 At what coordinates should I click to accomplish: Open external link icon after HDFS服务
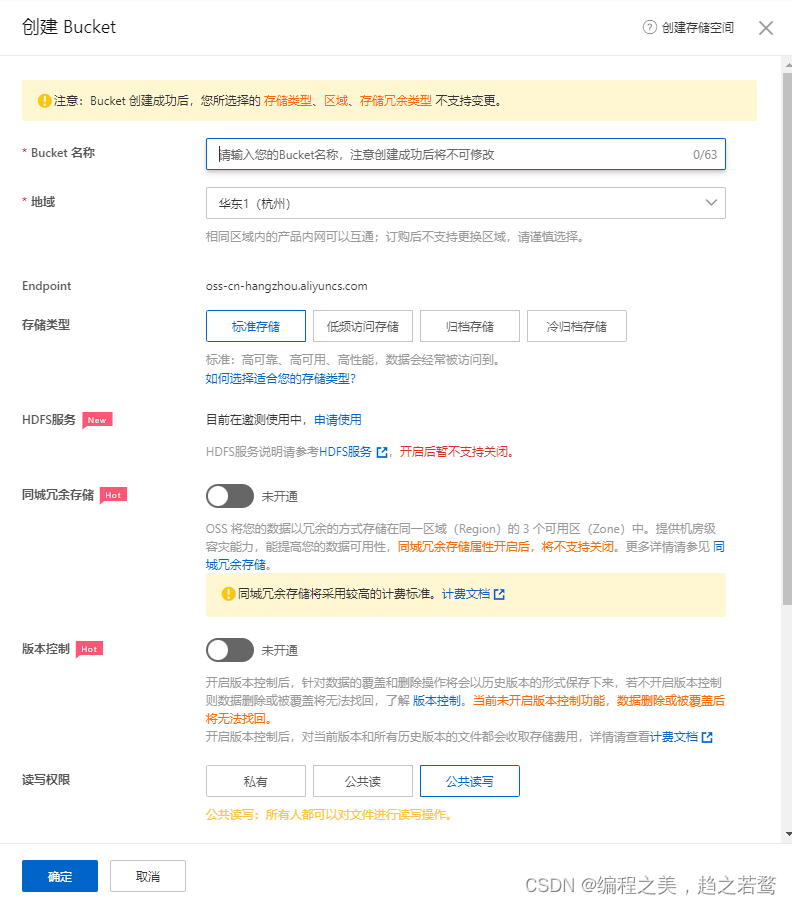pos(382,452)
